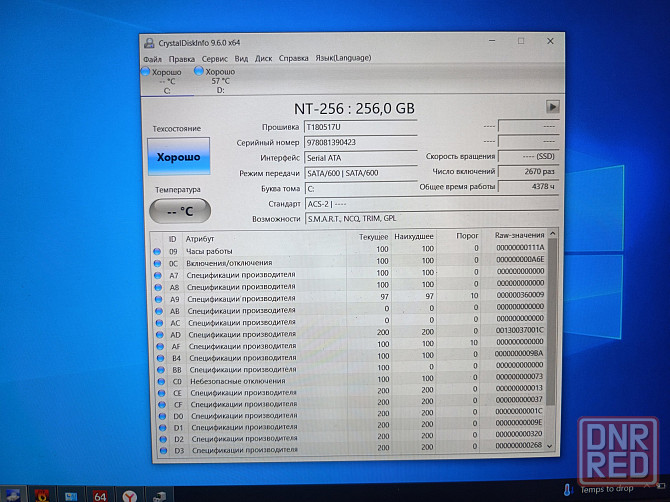Image resolution: width=670 pixels, height=502 pixels.
Task: Click the status dot for attribute D0
Action: [162, 416]
